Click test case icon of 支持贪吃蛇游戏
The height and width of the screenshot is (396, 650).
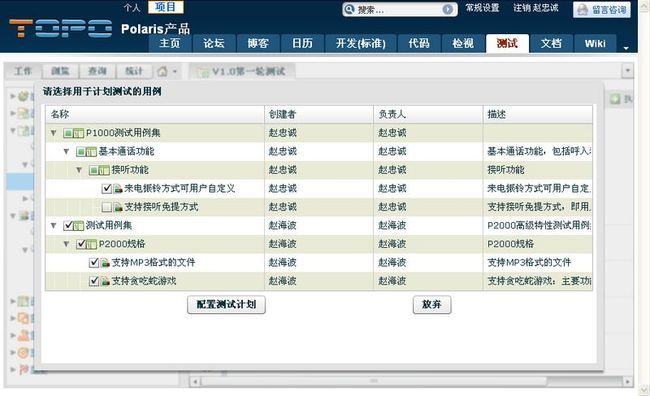106,282
